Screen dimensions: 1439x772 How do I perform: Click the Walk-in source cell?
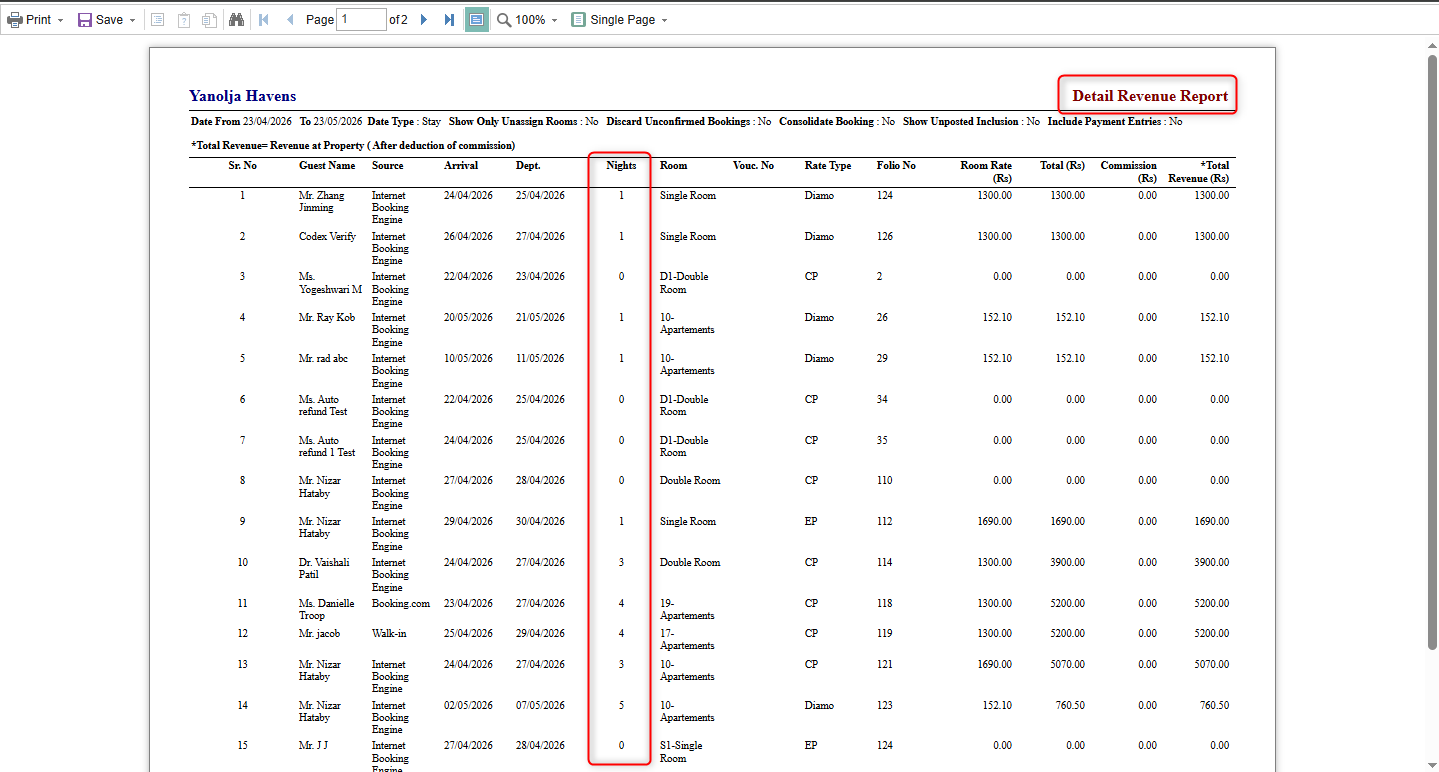pos(389,634)
